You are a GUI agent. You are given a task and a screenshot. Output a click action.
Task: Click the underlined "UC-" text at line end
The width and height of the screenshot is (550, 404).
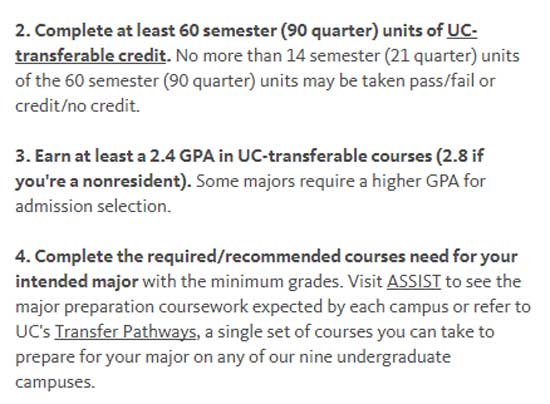click(462, 31)
